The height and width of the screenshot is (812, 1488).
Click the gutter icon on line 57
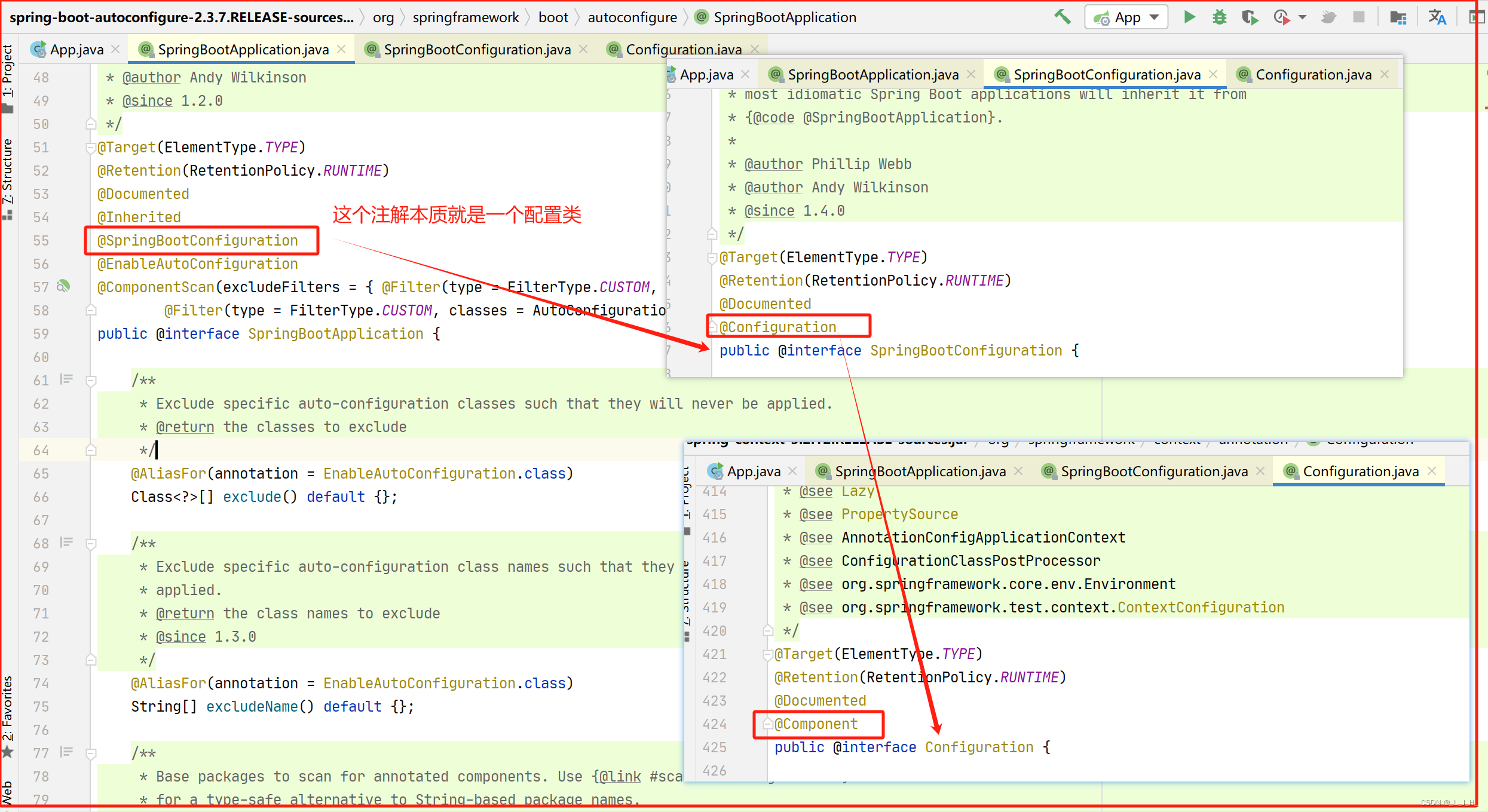point(63,286)
